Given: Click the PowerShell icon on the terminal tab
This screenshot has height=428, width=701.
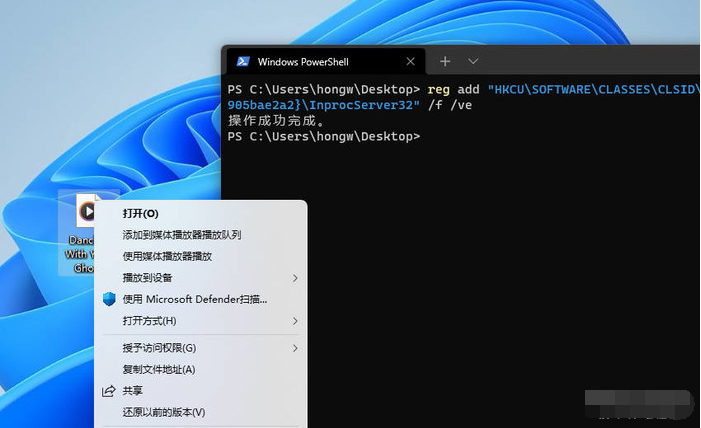Looking at the screenshot, I should pos(242,61).
